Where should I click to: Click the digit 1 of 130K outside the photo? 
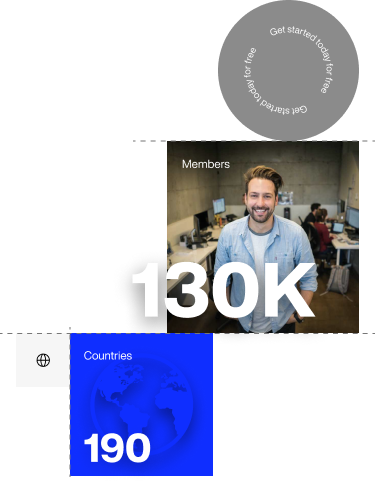coord(149,290)
